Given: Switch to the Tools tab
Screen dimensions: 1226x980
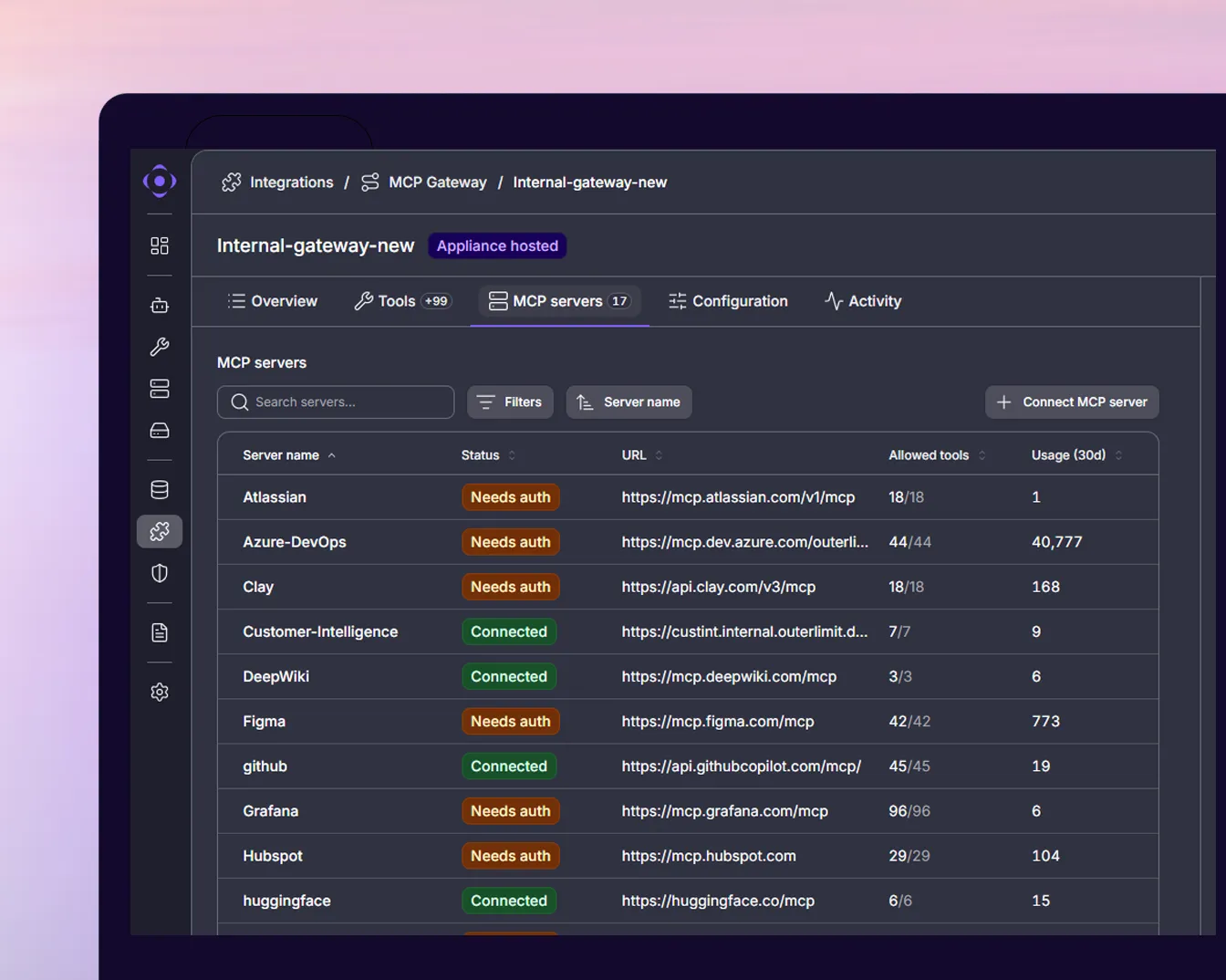Looking at the screenshot, I should pos(402,301).
